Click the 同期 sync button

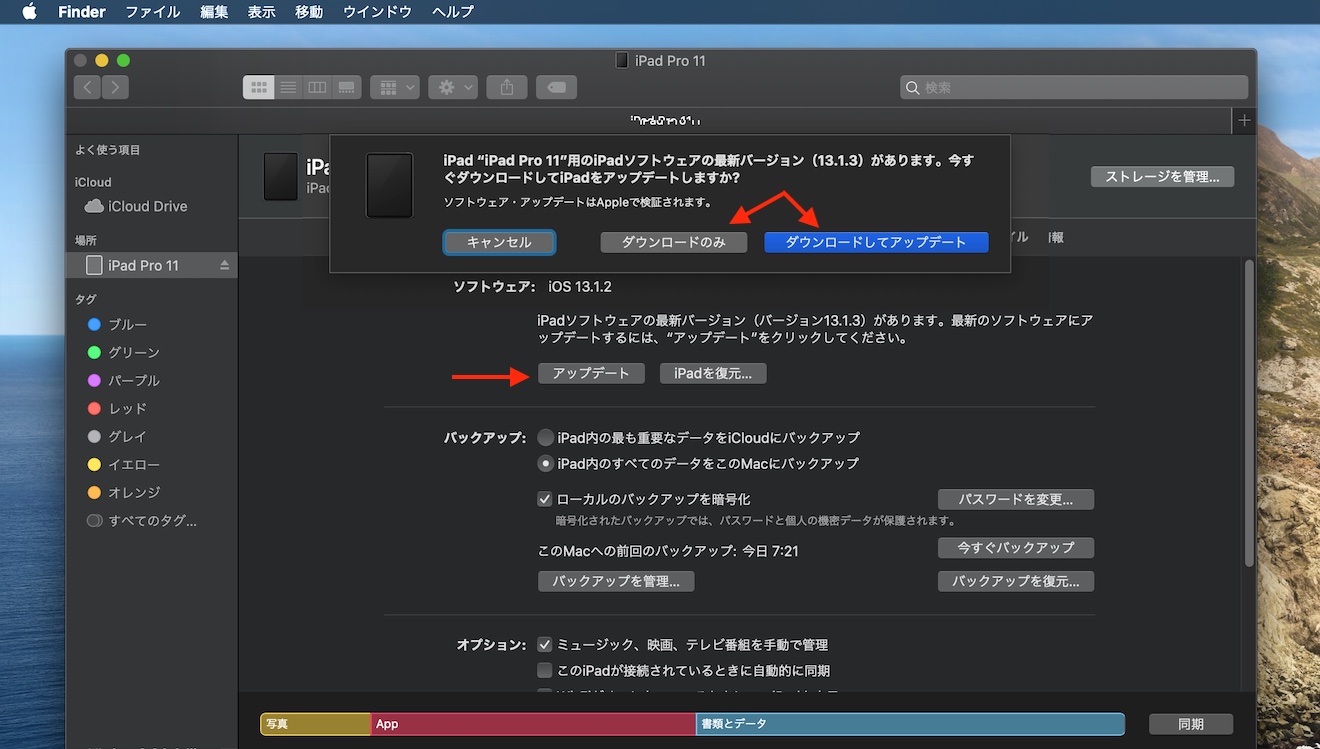(1191, 724)
